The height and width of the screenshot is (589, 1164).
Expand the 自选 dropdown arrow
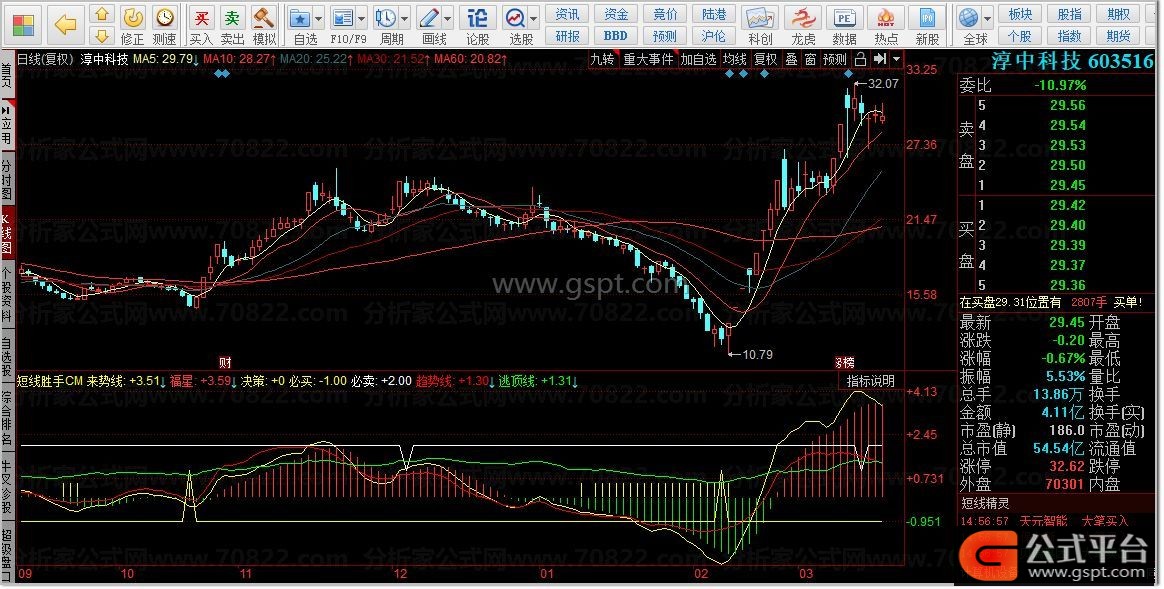coord(319,18)
